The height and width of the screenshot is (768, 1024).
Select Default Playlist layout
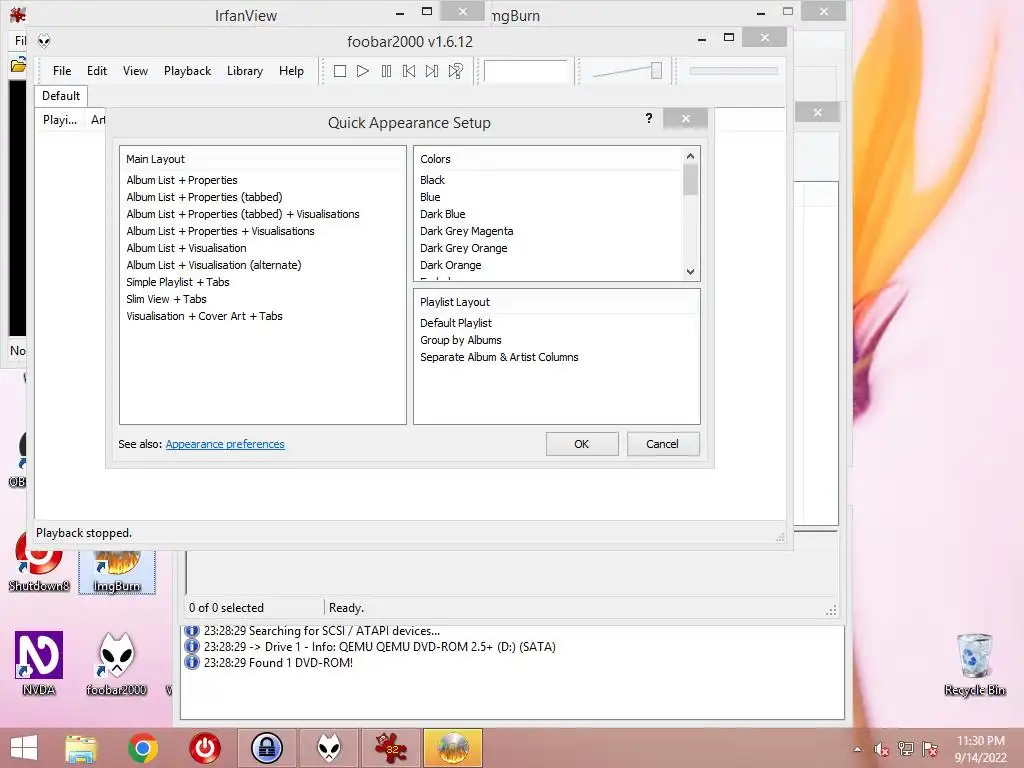coord(455,323)
